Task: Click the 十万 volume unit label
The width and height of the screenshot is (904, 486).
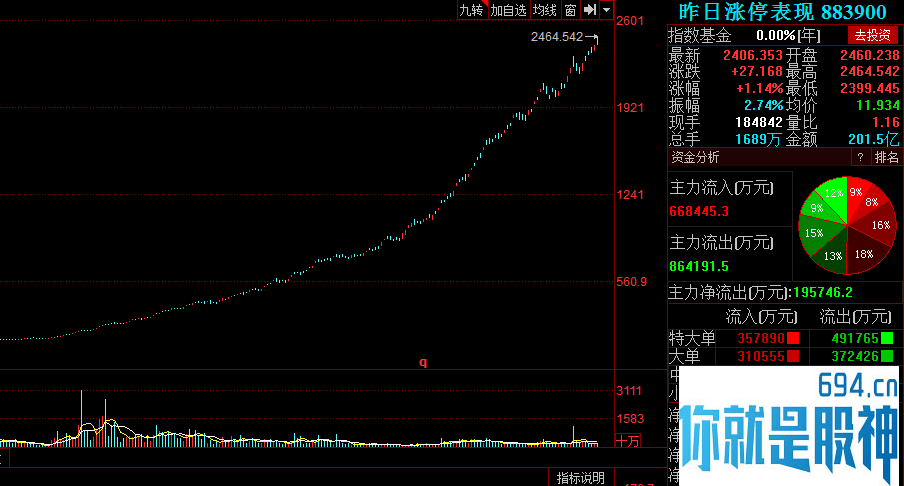Action: tap(628, 441)
